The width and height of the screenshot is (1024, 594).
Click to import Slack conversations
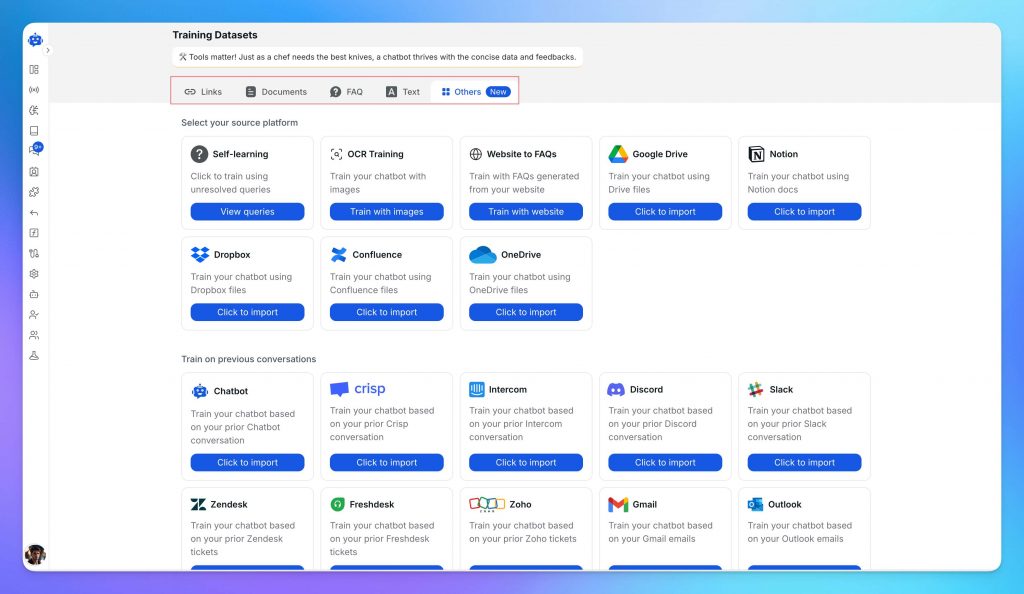805,461
